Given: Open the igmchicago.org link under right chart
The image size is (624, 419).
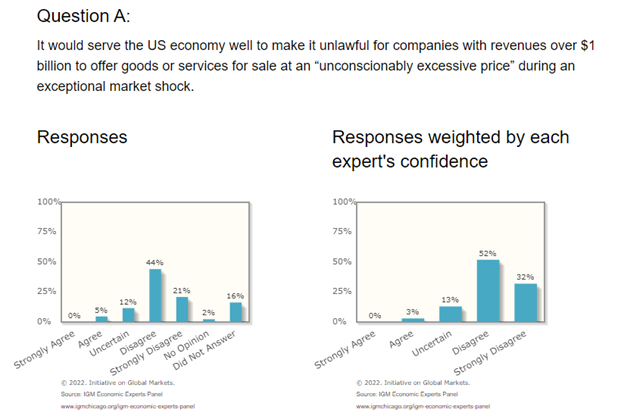Looking at the screenshot, I should pyautogui.click(x=423, y=408).
